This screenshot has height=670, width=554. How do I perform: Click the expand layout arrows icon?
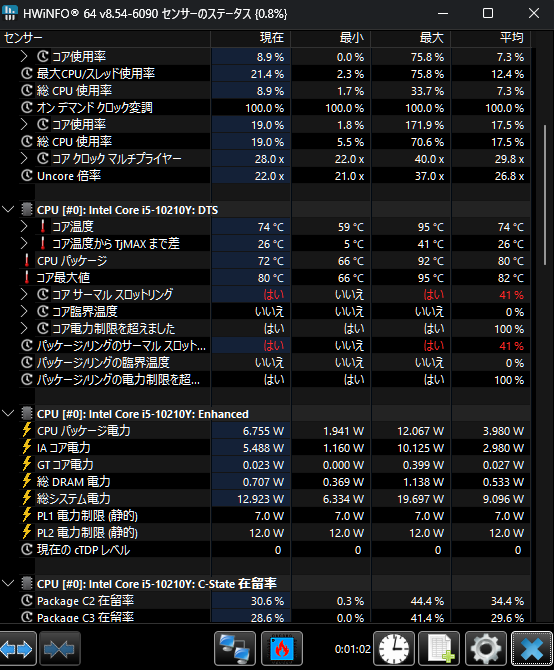click(x=18, y=649)
